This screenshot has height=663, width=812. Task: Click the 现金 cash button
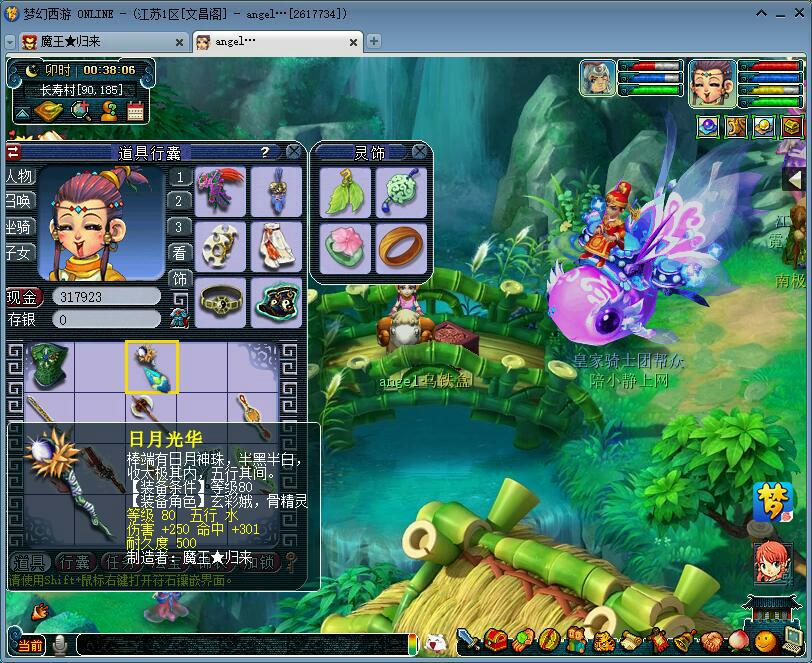pos(23,297)
